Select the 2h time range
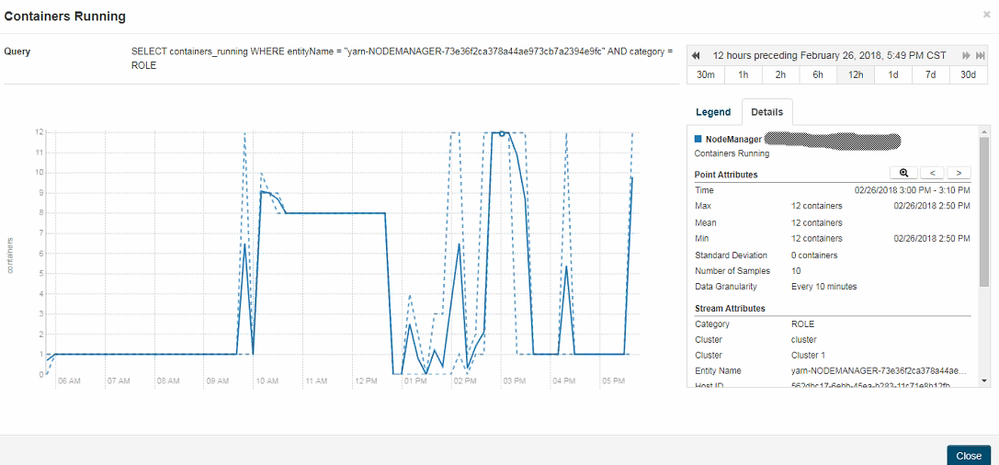The image size is (999, 465). coord(780,75)
